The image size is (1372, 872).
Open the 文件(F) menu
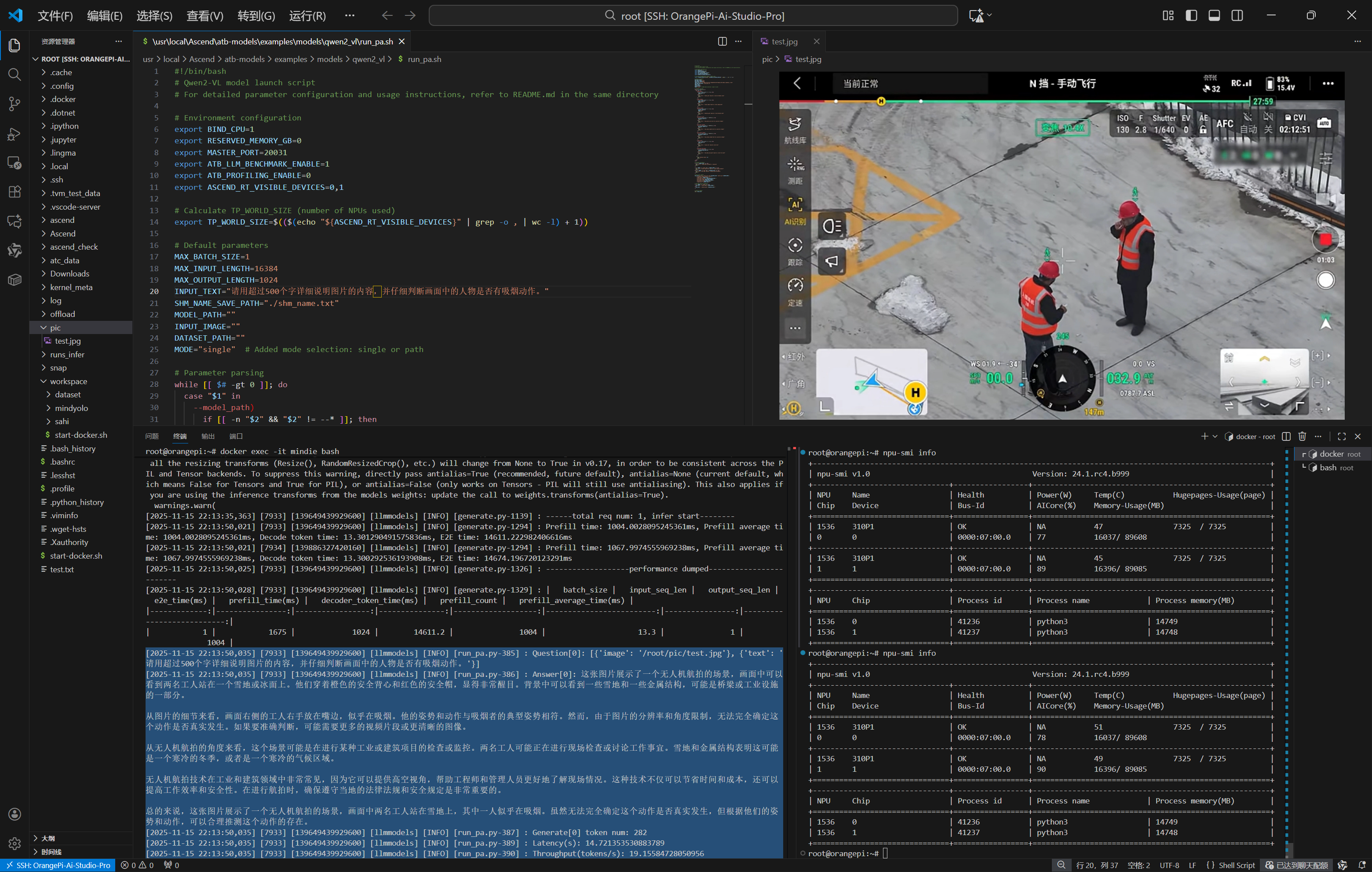pos(55,15)
